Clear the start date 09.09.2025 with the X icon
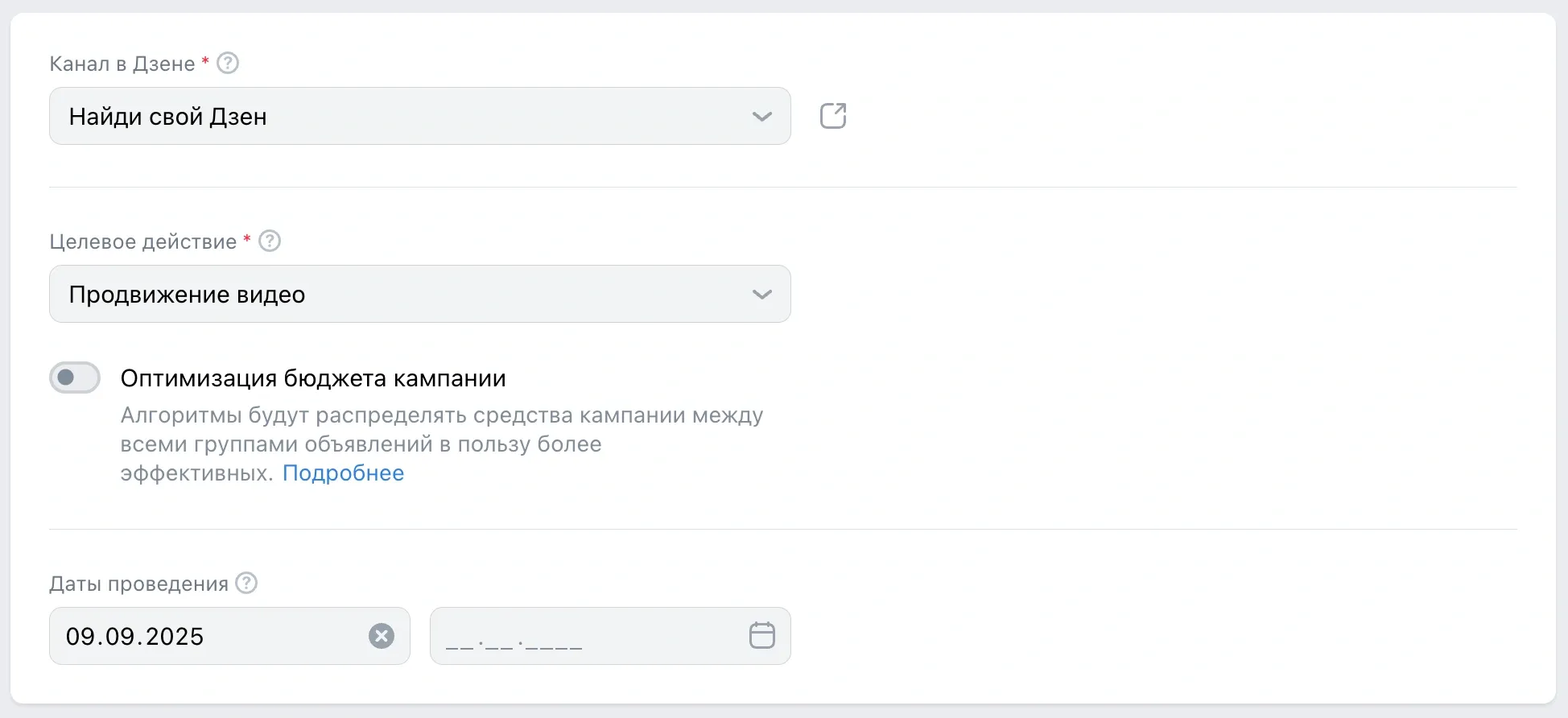This screenshot has height=718, width=1568. 382,636
